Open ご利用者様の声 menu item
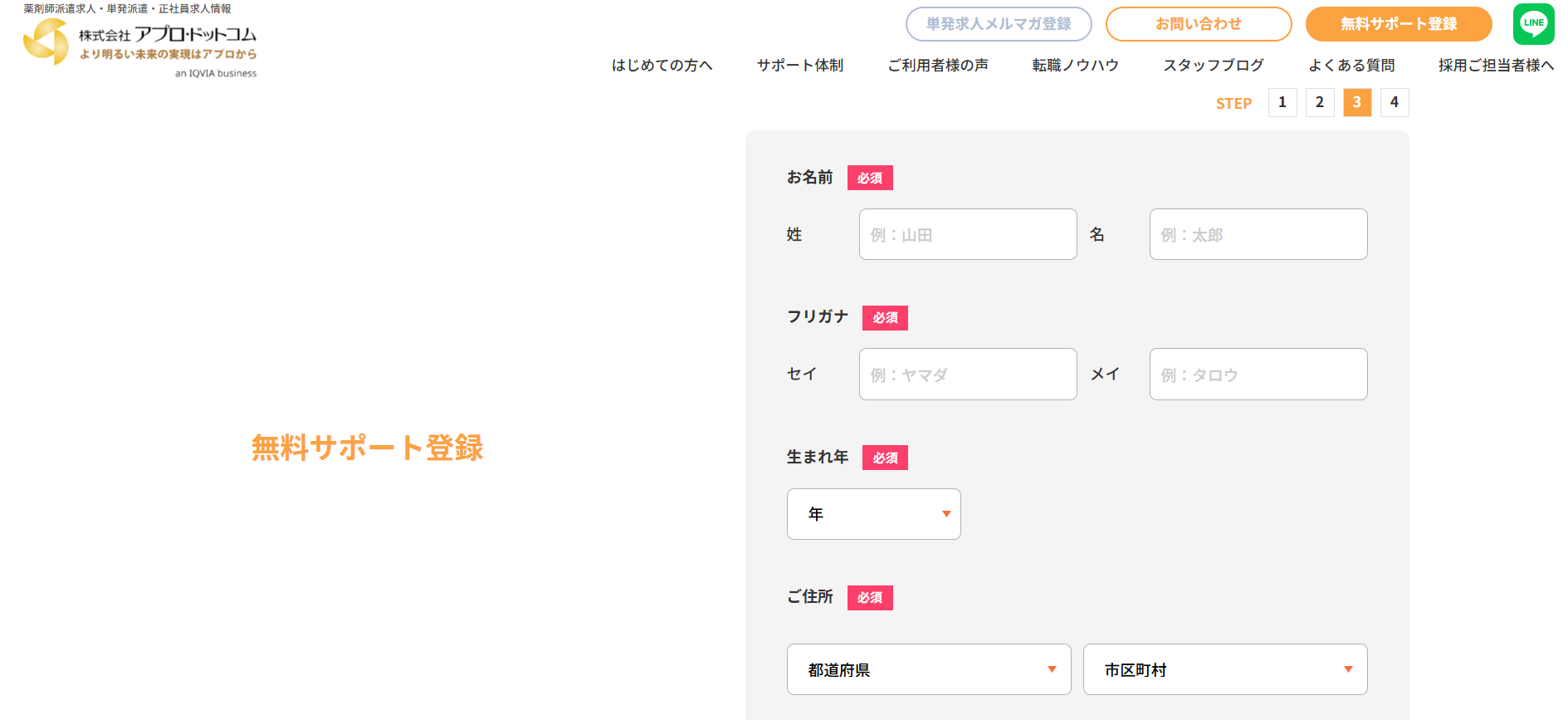The image size is (1568, 720). point(937,66)
